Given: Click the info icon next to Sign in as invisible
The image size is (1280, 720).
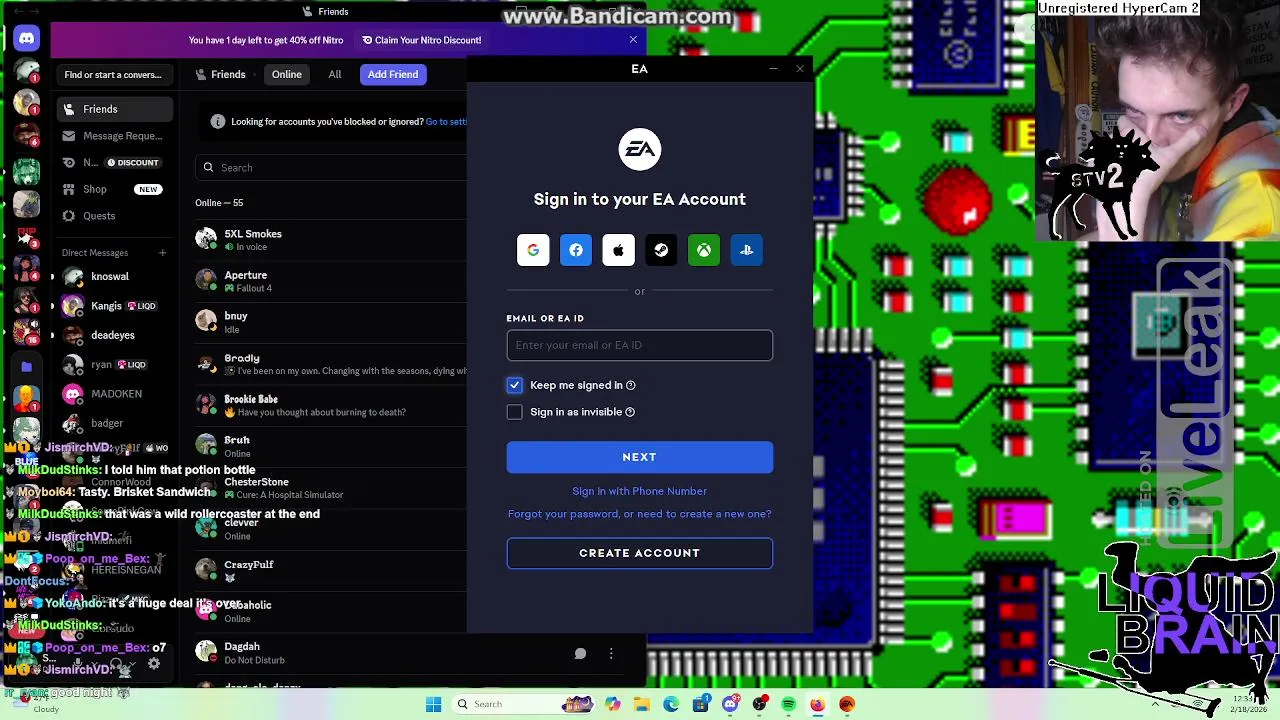Looking at the screenshot, I should [629, 412].
